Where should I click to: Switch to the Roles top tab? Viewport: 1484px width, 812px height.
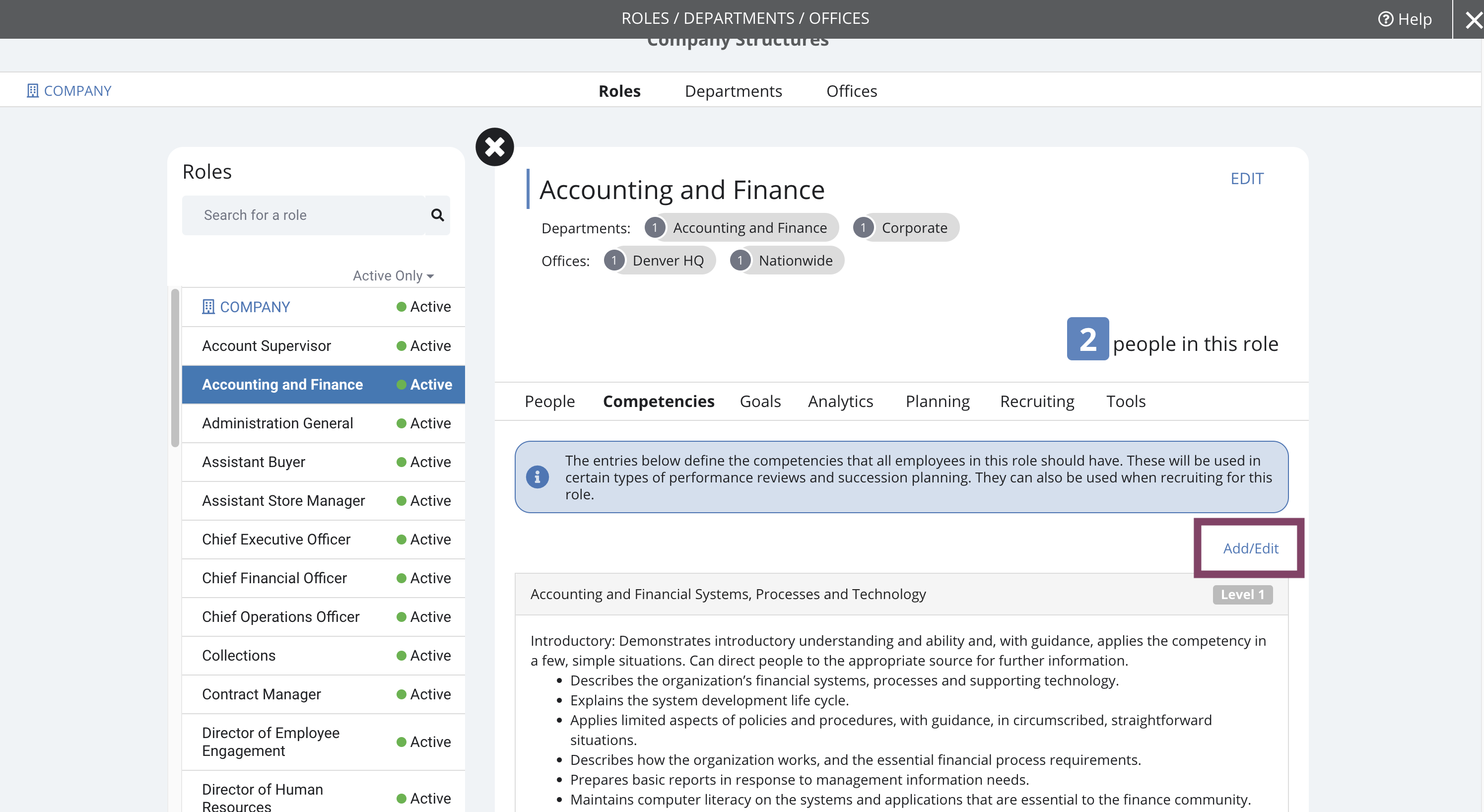619,91
